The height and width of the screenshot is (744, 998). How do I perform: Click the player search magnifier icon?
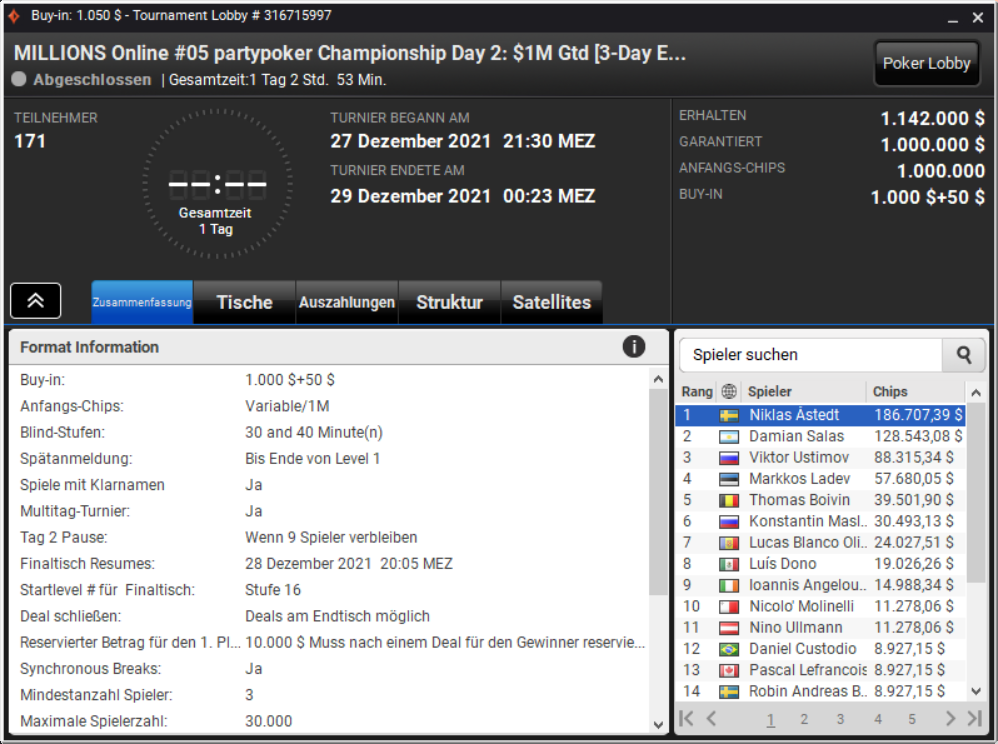click(x=964, y=355)
